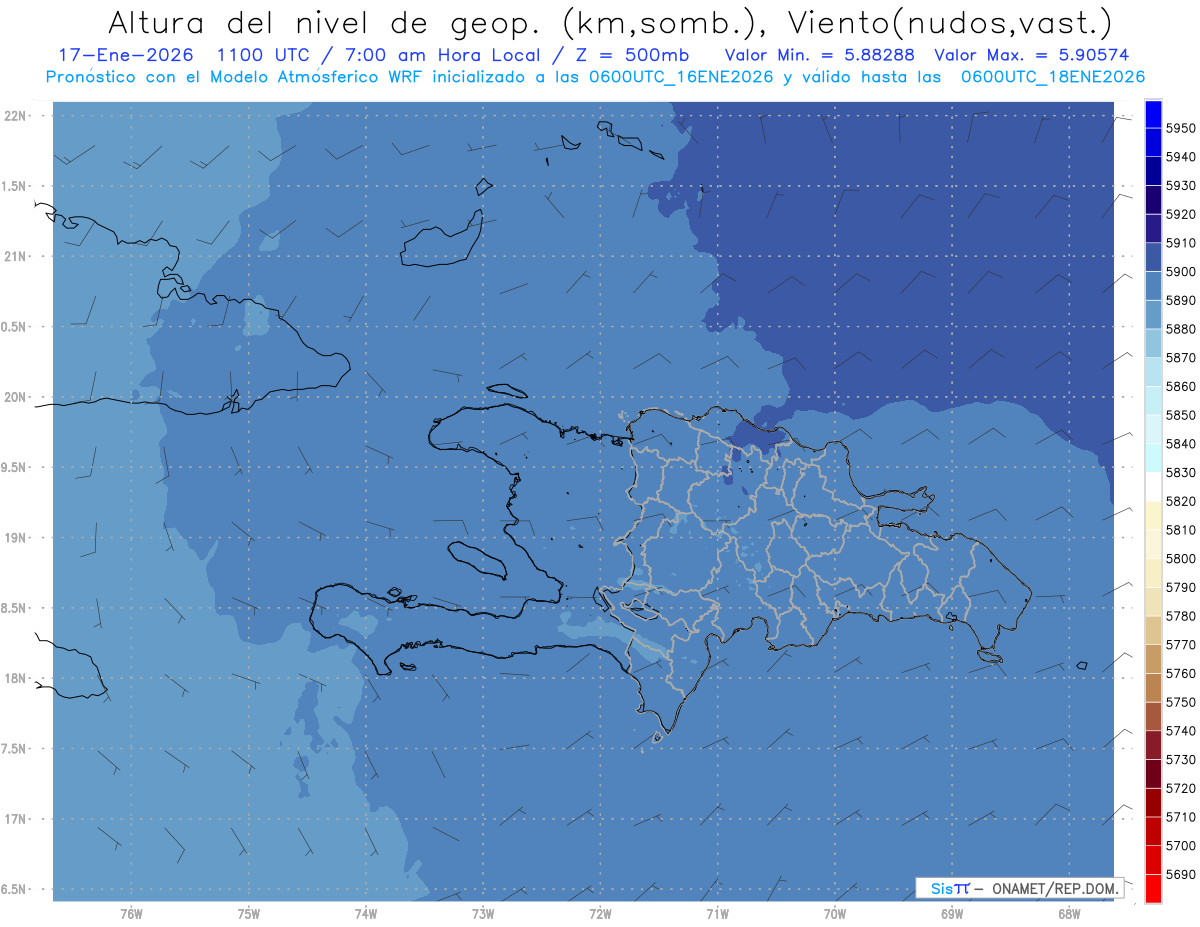1200x927 pixels.
Task: Click the '73W' longitude label
Action: pyautogui.click(x=482, y=913)
